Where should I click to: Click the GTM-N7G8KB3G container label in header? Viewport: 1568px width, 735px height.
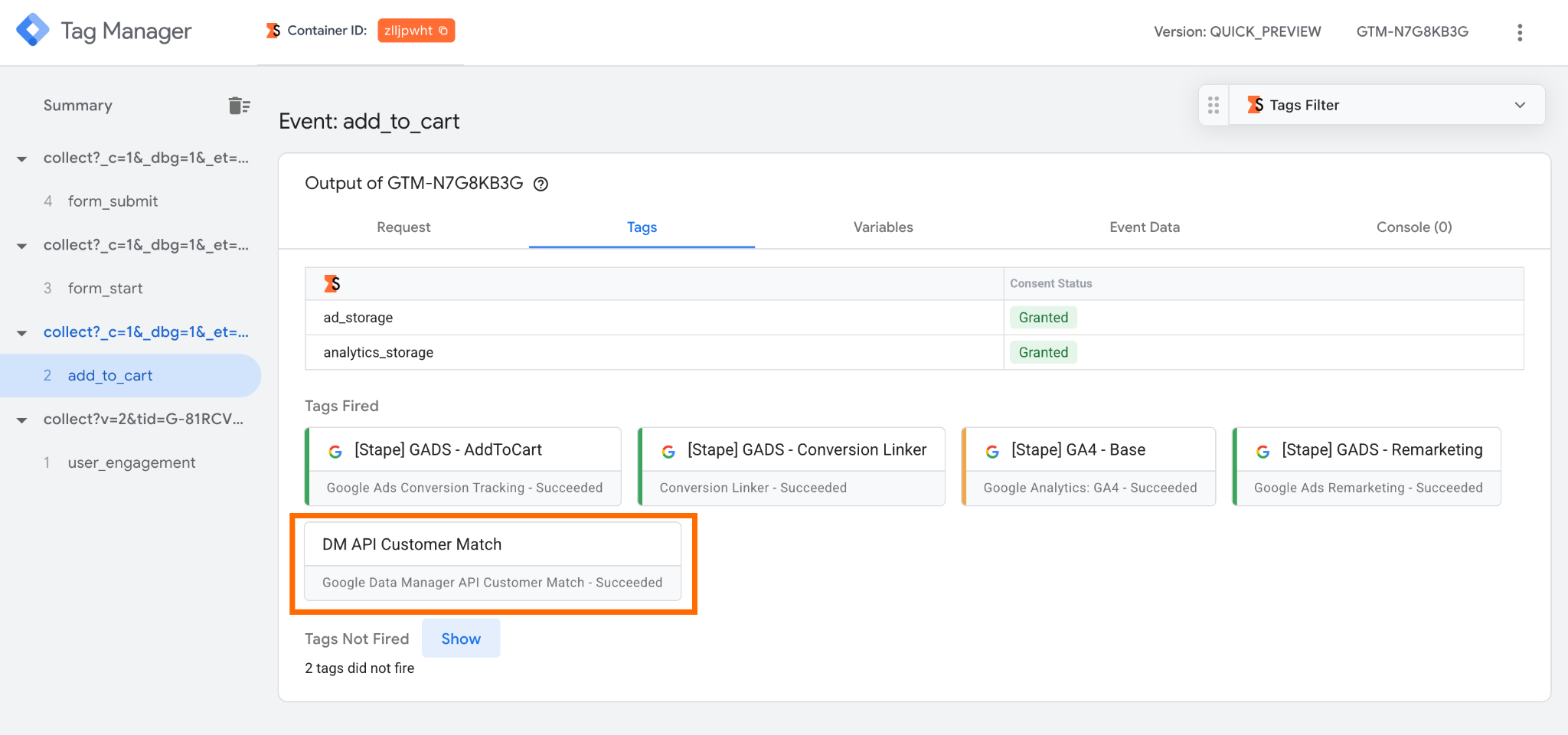click(1412, 32)
